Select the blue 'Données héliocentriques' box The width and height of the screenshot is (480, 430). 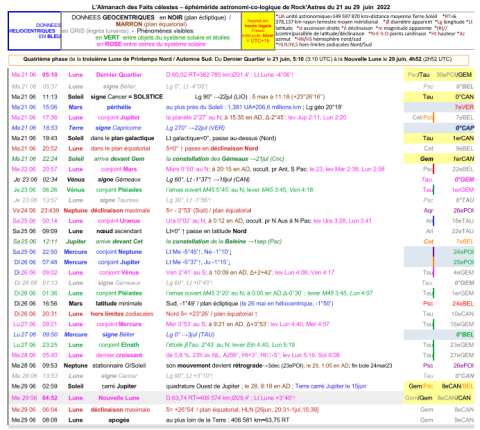(x=34, y=31)
